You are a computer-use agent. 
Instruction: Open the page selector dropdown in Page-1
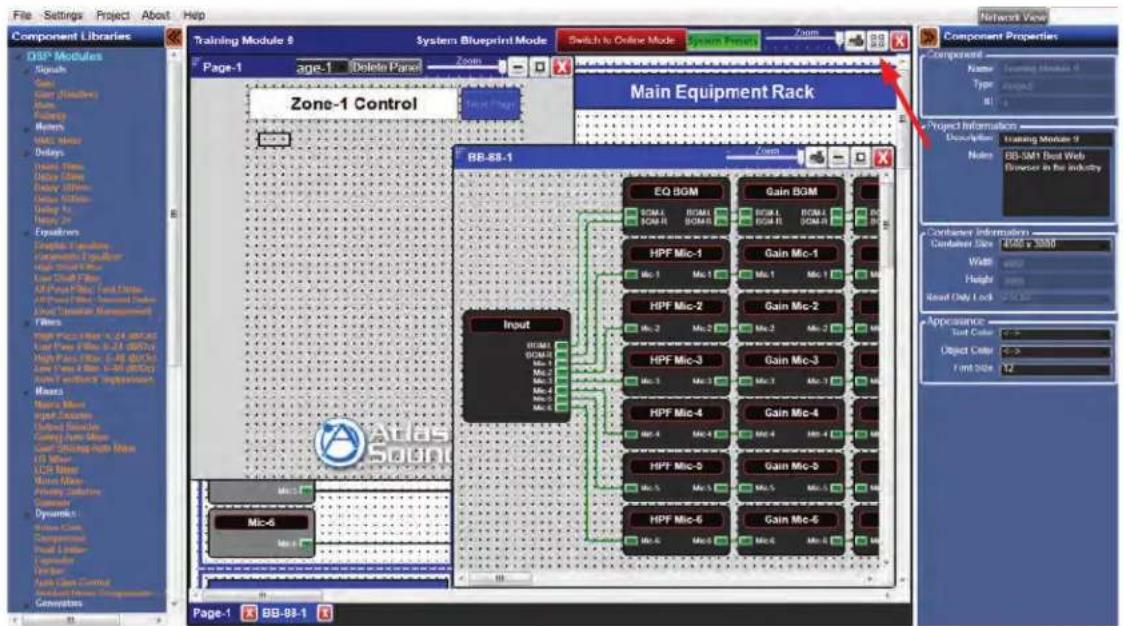(322, 67)
